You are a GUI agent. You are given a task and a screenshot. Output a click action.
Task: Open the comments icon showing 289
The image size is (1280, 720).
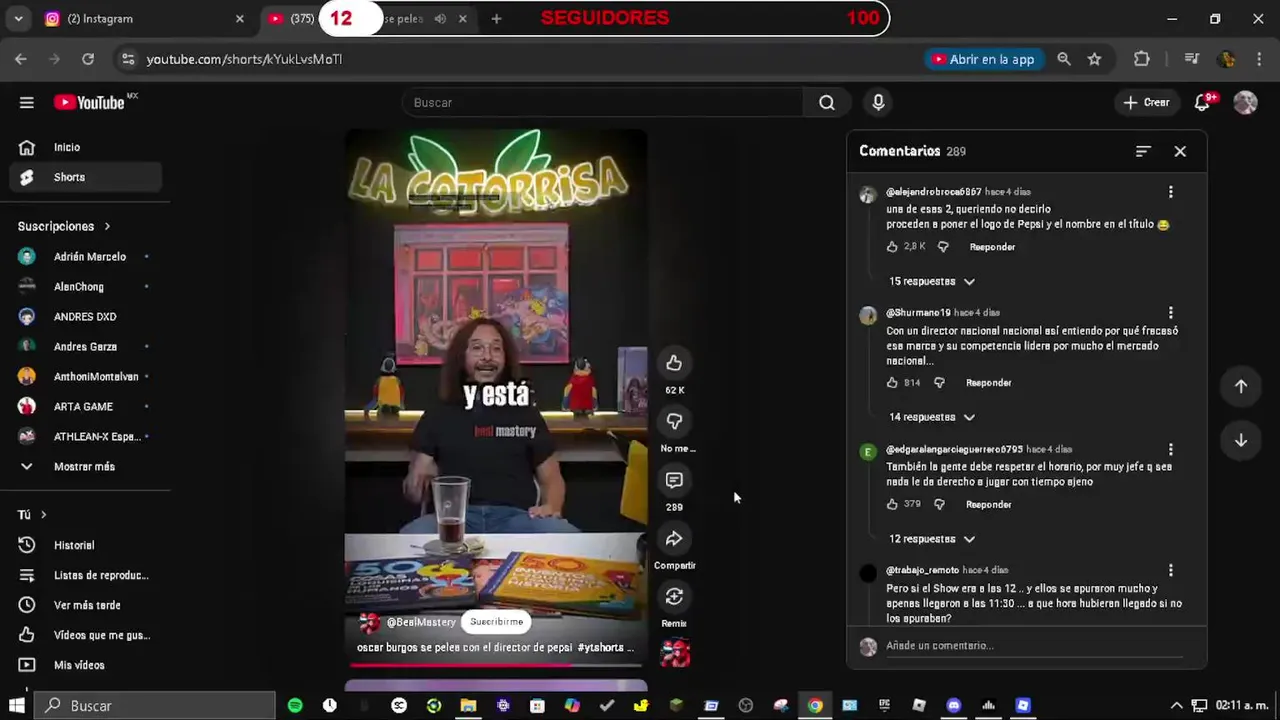pyautogui.click(x=674, y=480)
